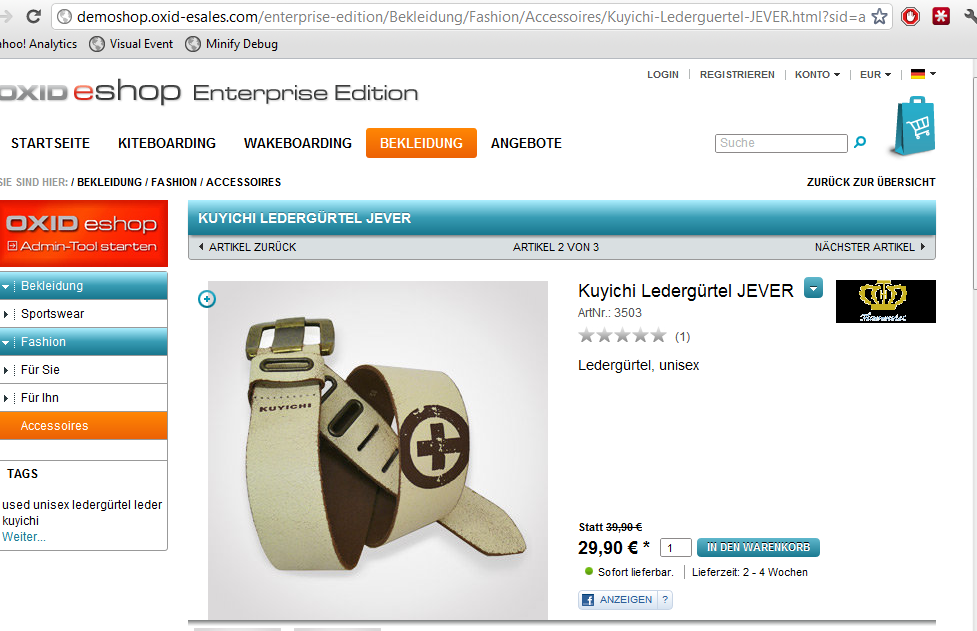Open the shopping cart bag icon
Viewport: 977px width, 631px height.
(x=914, y=126)
